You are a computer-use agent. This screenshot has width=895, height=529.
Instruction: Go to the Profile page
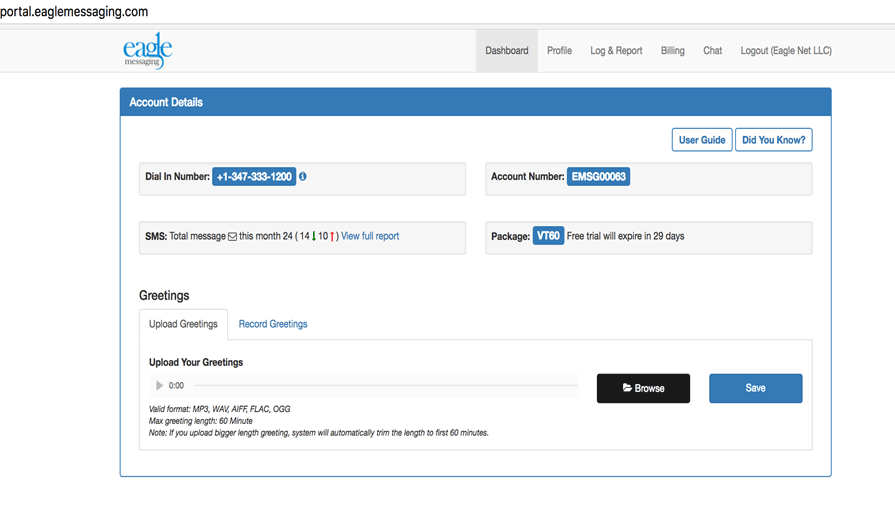pyautogui.click(x=559, y=51)
